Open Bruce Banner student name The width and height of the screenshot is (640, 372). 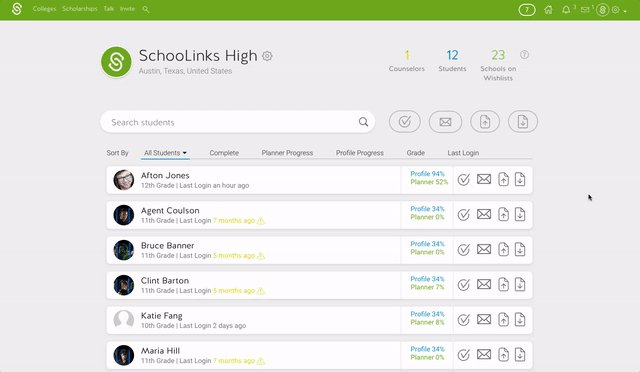click(x=167, y=246)
